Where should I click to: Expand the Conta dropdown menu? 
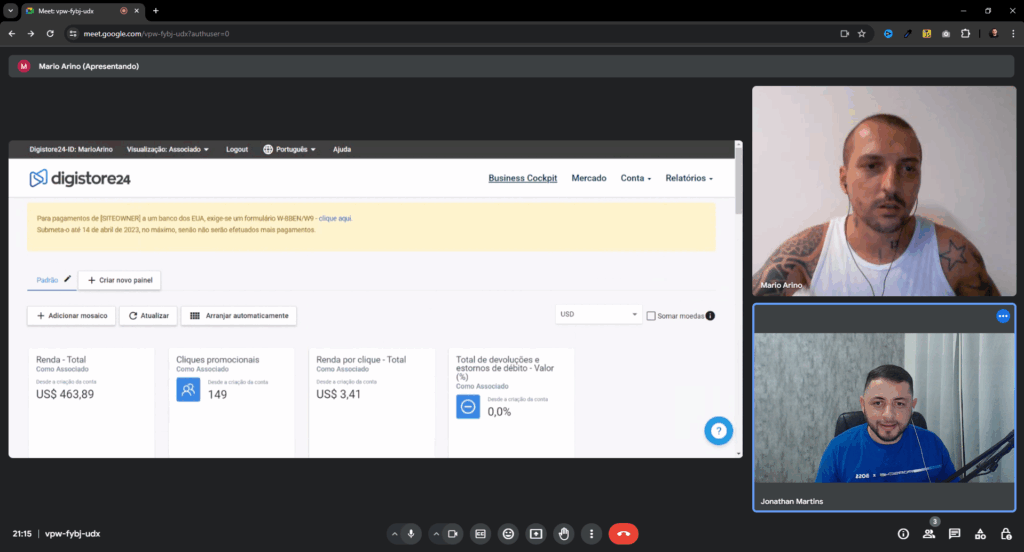click(x=635, y=178)
